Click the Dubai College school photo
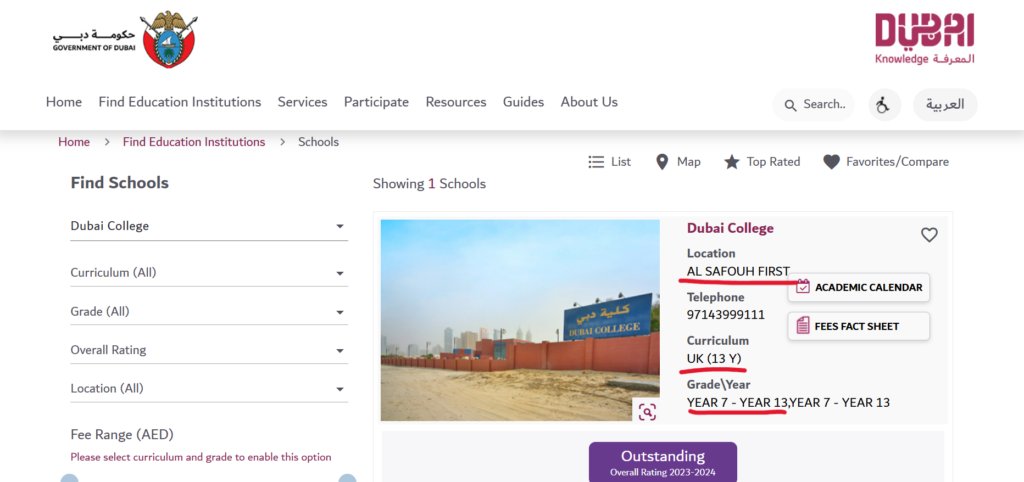This screenshot has width=1024, height=482. pyautogui.click(x=520, y=320)
